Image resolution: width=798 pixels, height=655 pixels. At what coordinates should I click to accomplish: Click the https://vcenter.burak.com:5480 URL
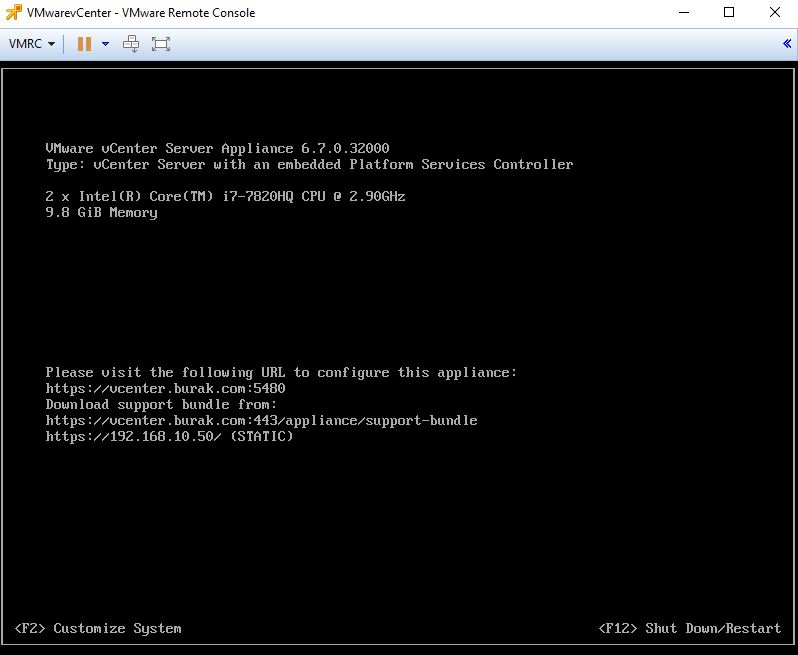pyautogui.click(x=165, y=388)
